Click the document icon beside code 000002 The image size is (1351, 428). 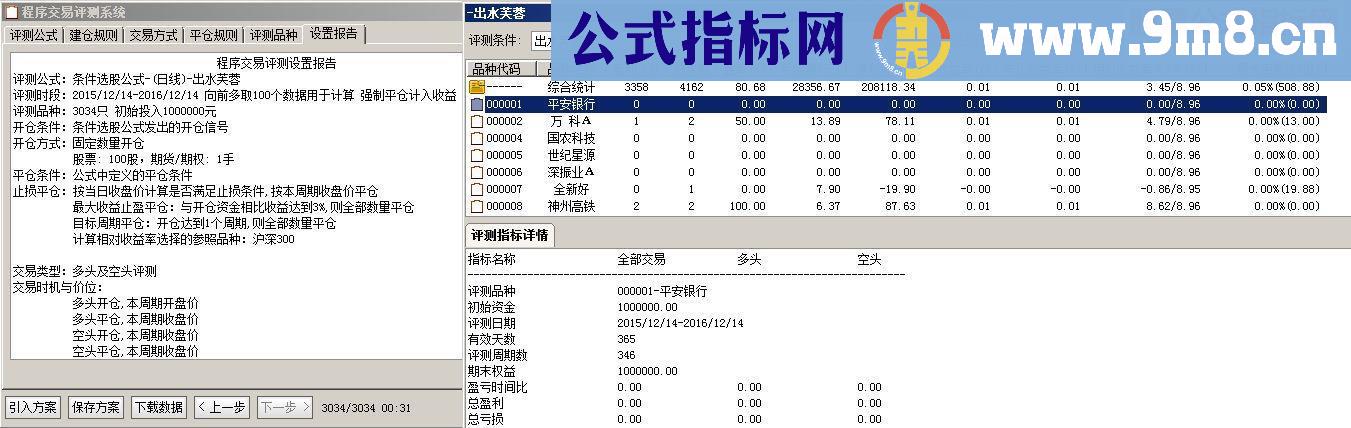click(x=476, y=121)
